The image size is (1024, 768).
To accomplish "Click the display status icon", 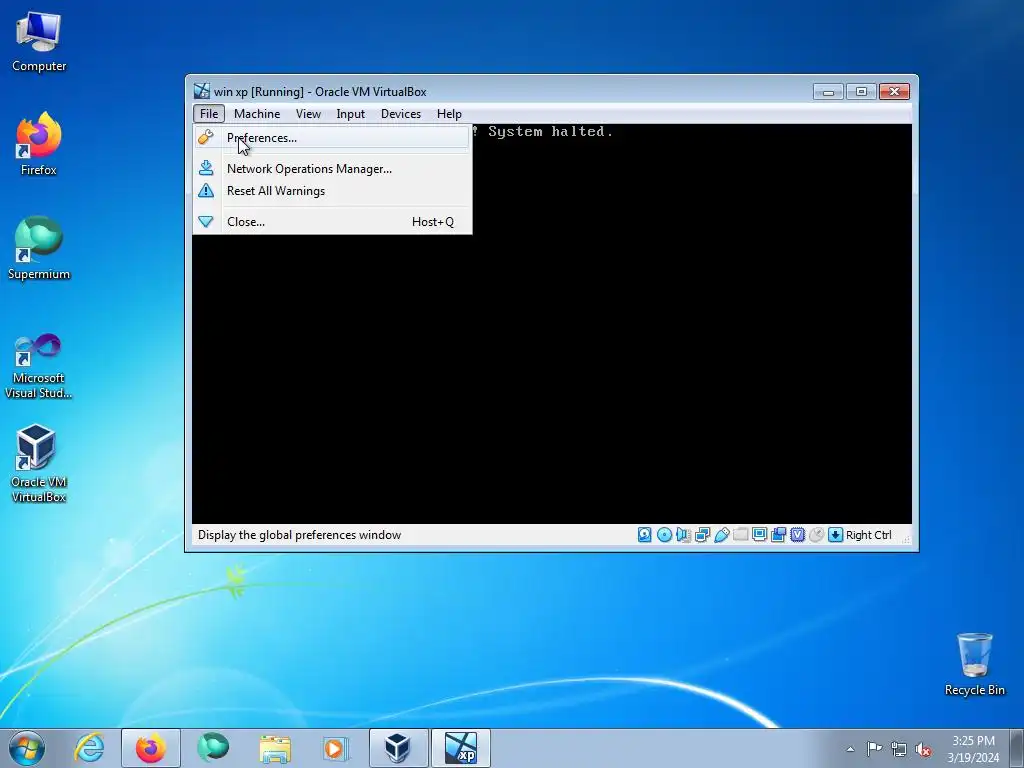I will (760, 535).
